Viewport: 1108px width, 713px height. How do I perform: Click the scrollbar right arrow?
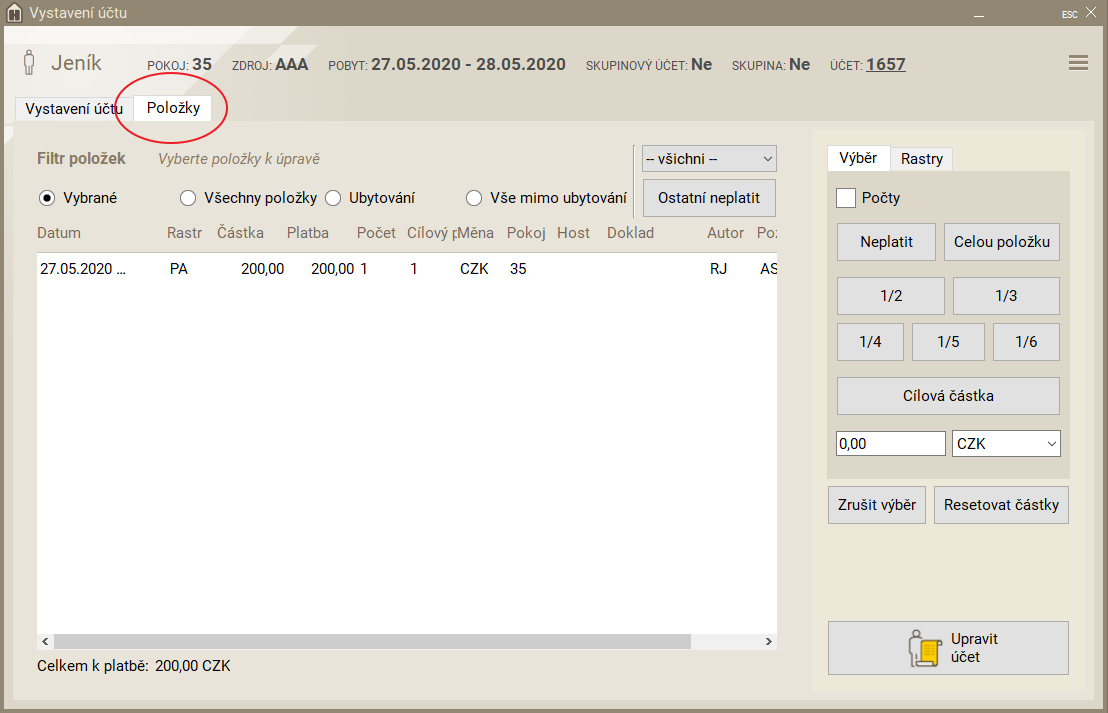click(x=768, y=641)
